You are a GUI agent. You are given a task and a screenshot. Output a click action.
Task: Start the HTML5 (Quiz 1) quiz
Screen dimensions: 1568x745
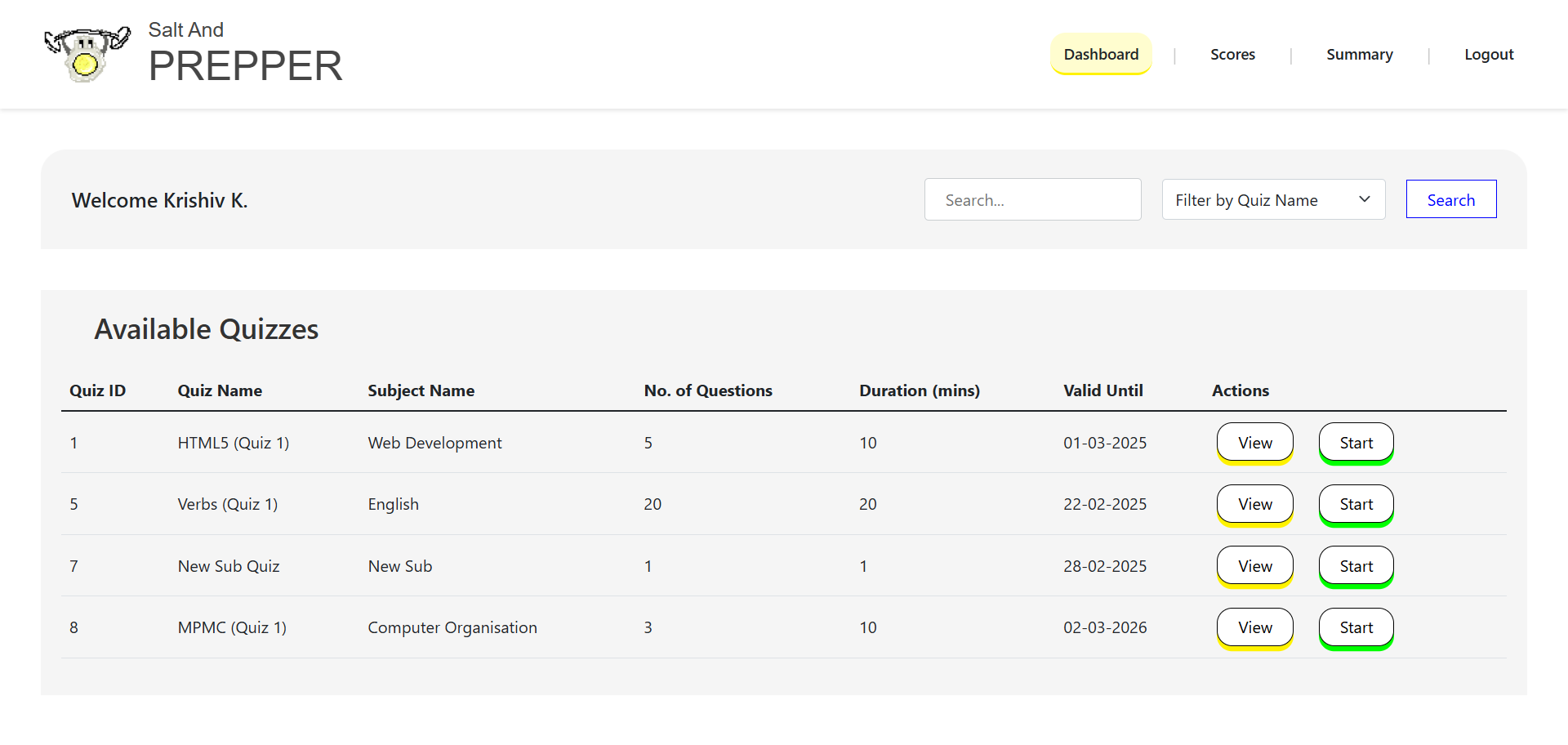tap(1356, 443)
